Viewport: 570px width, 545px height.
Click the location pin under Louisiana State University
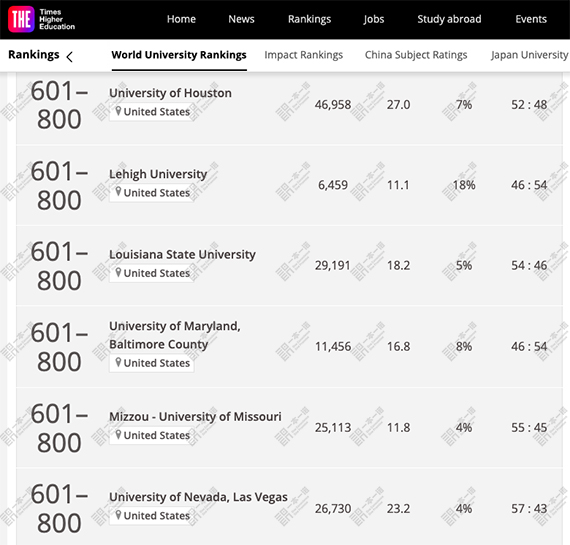coord(118,272)
